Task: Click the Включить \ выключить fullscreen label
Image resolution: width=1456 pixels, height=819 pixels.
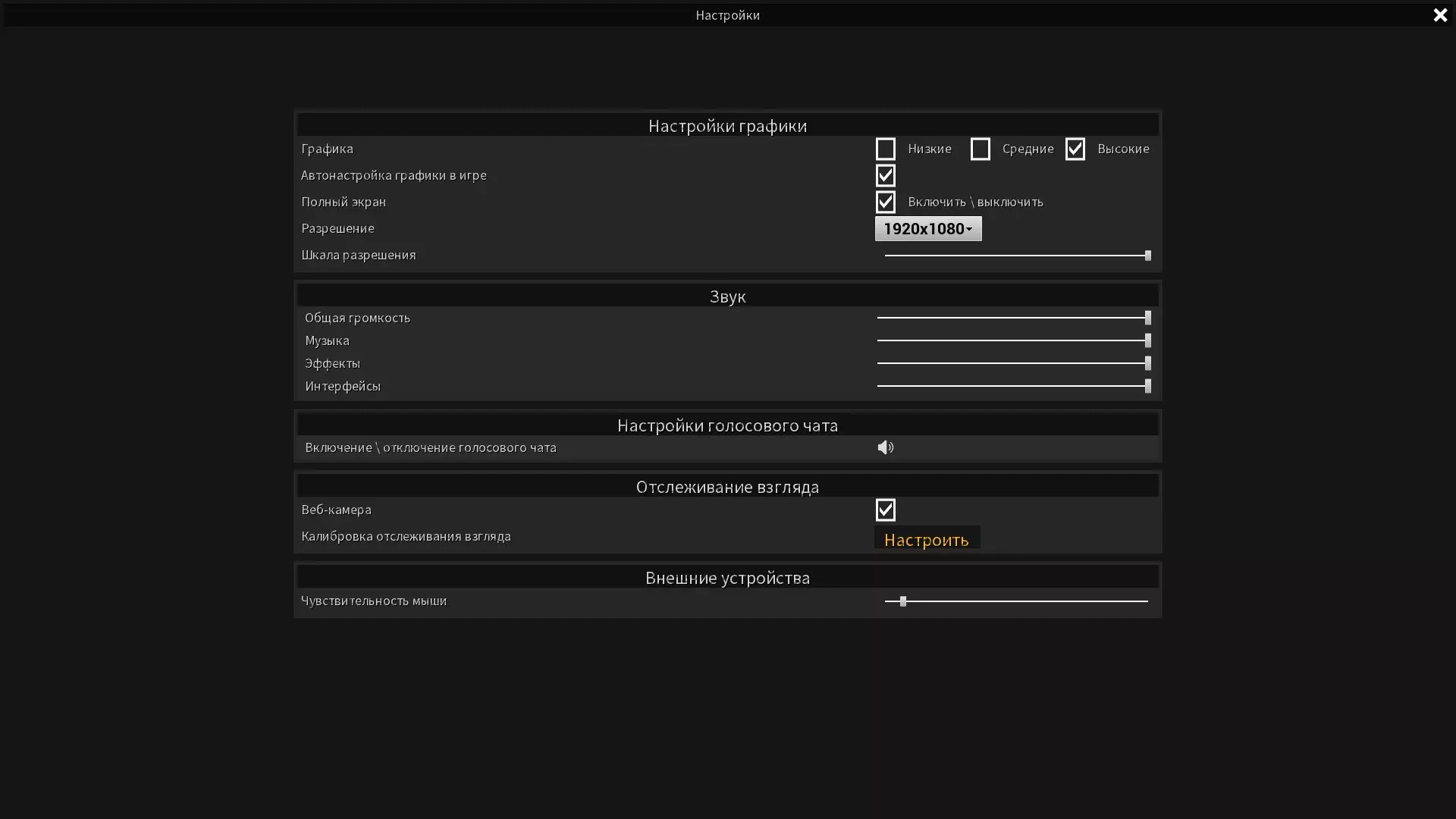Action: [974, 202]
